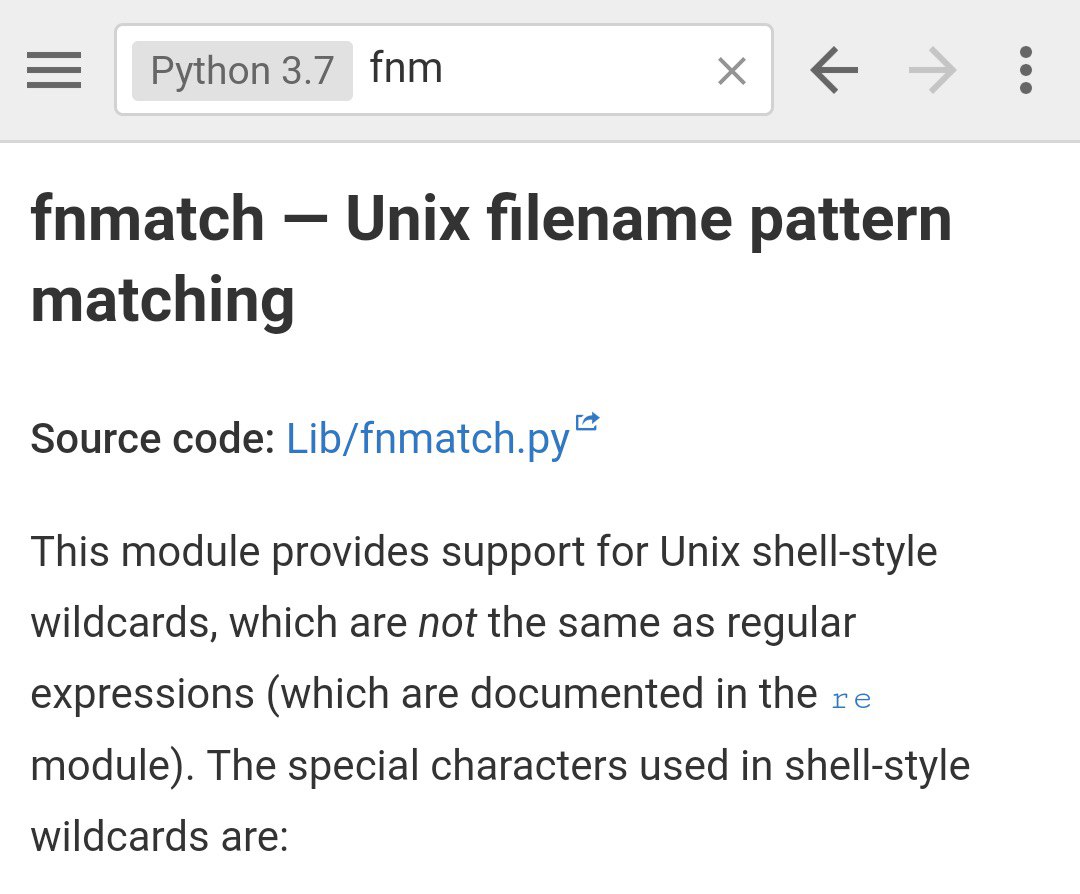The height and width of the screenshot is (894, 1080).
Task: Open the Lib/fnmatch.py source code link
Action: tap(428, 439)
